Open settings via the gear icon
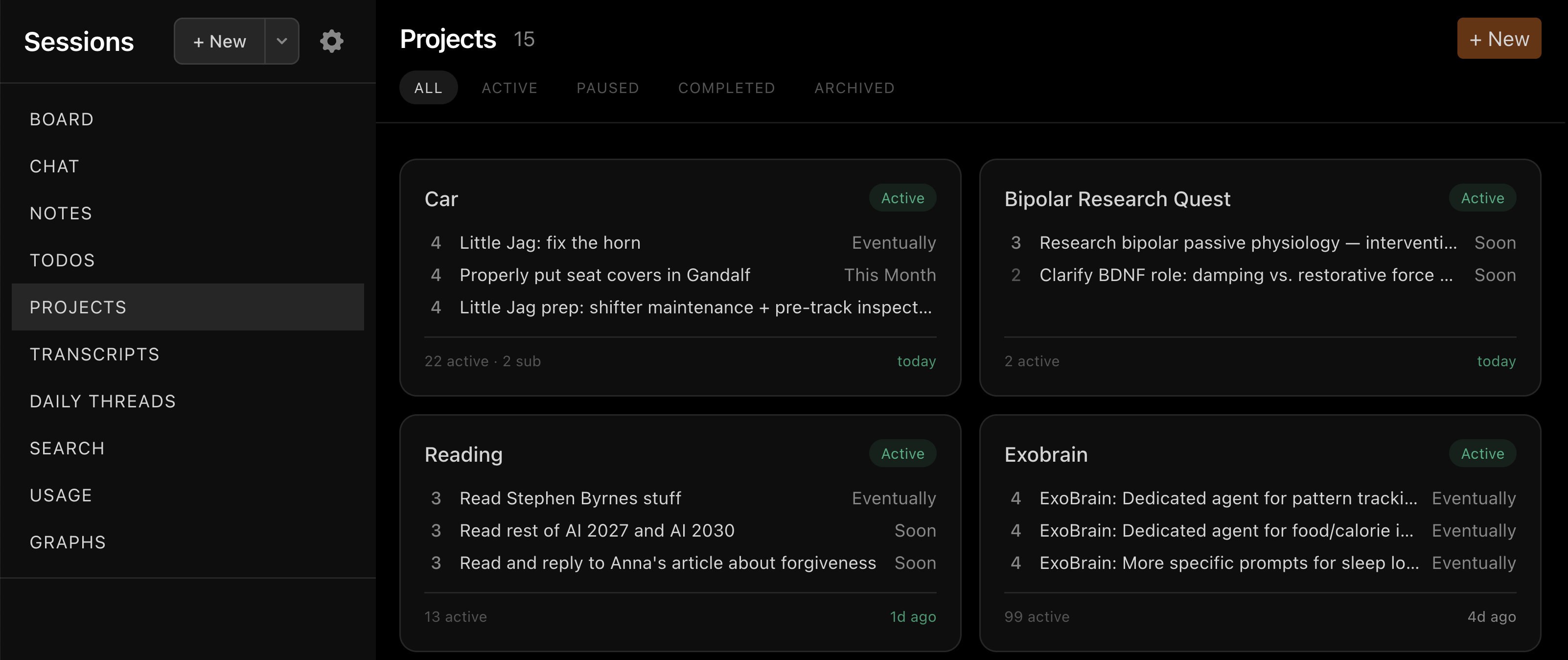The image size is (1568, 660). (x=332, y=42)
